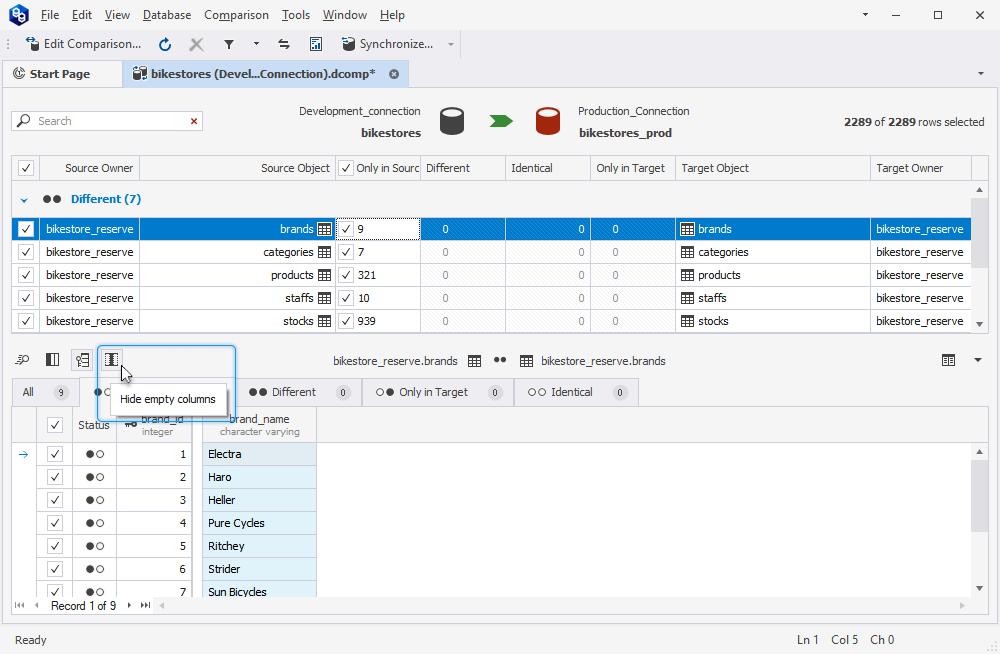Switch to the Start Page tab

[61, 74]
